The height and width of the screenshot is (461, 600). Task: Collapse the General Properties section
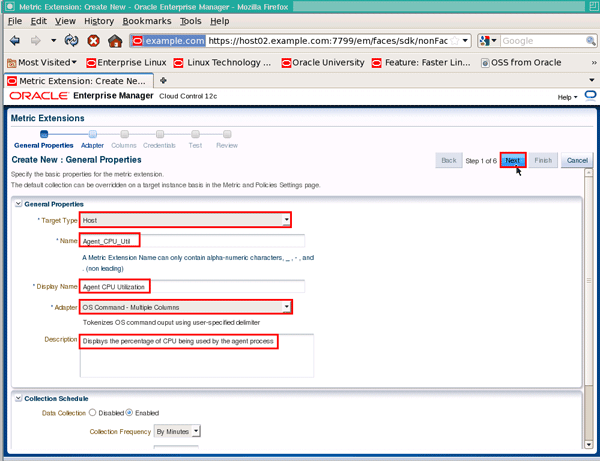18,204
